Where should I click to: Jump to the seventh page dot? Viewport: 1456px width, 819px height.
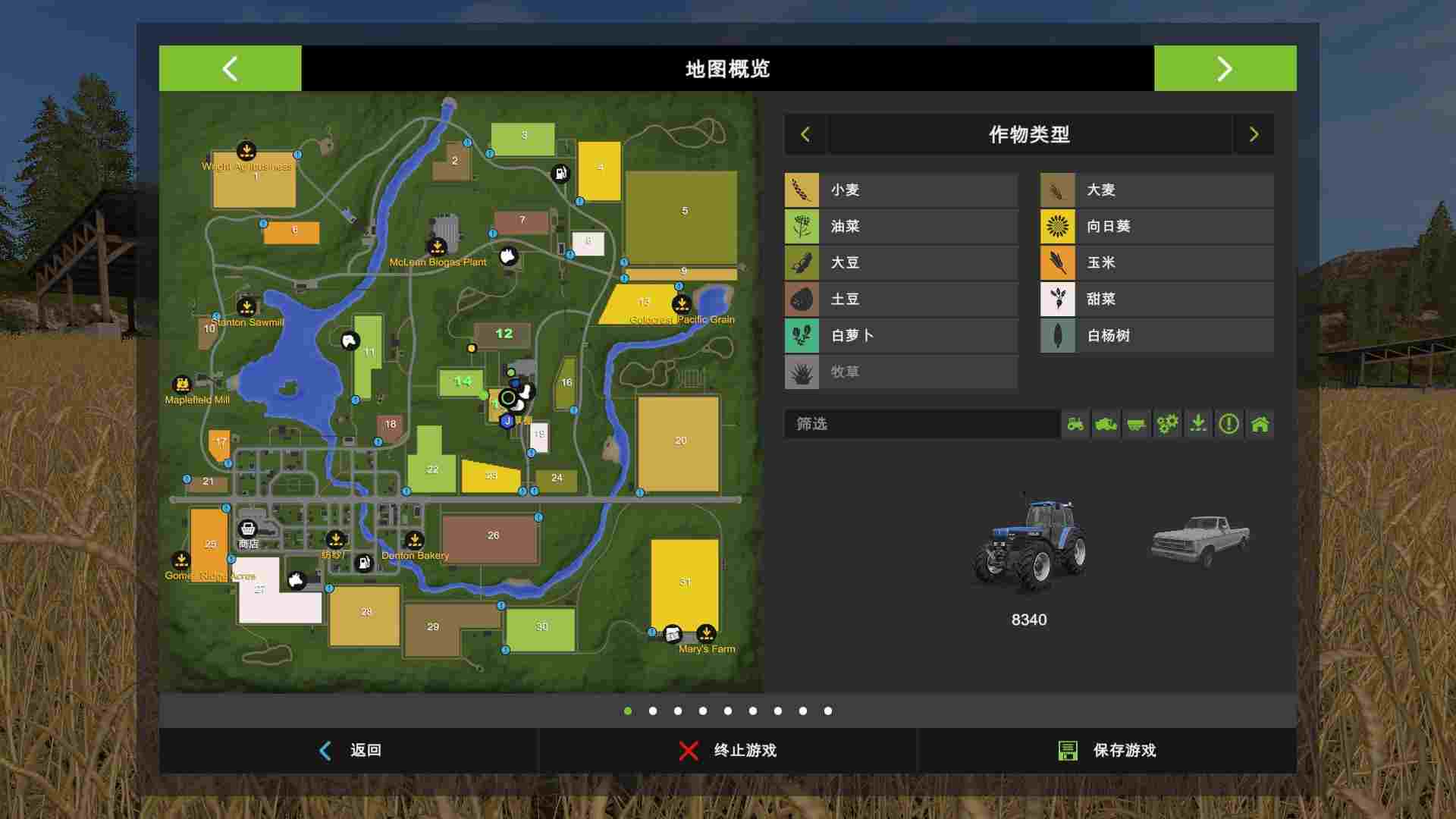(x=778, y=711)
